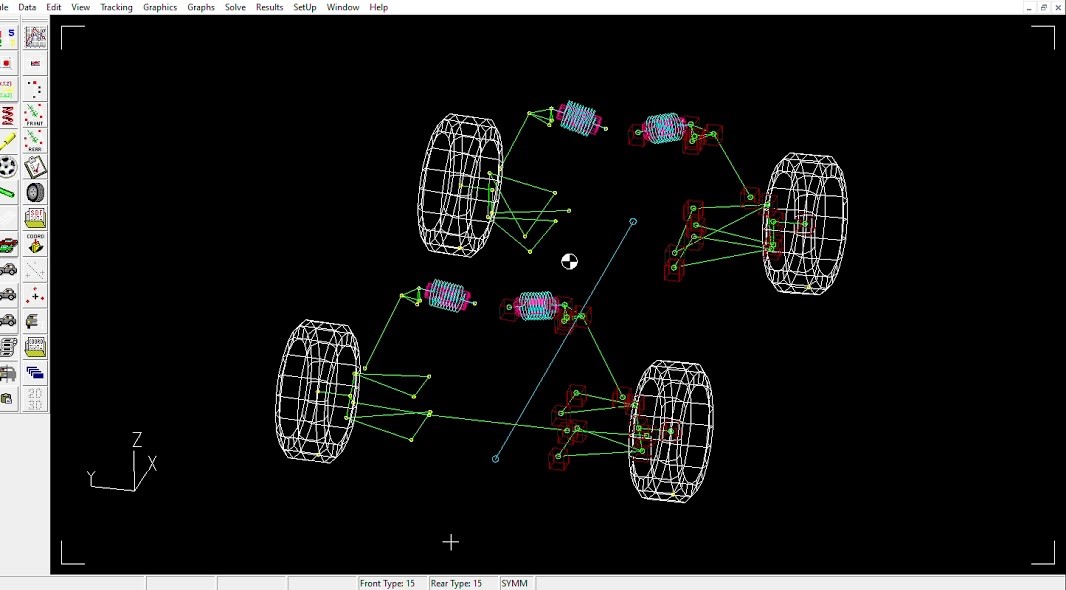Select the center of gravity marker
Screen dimensions: 1066x590
(x=570, y=261)
